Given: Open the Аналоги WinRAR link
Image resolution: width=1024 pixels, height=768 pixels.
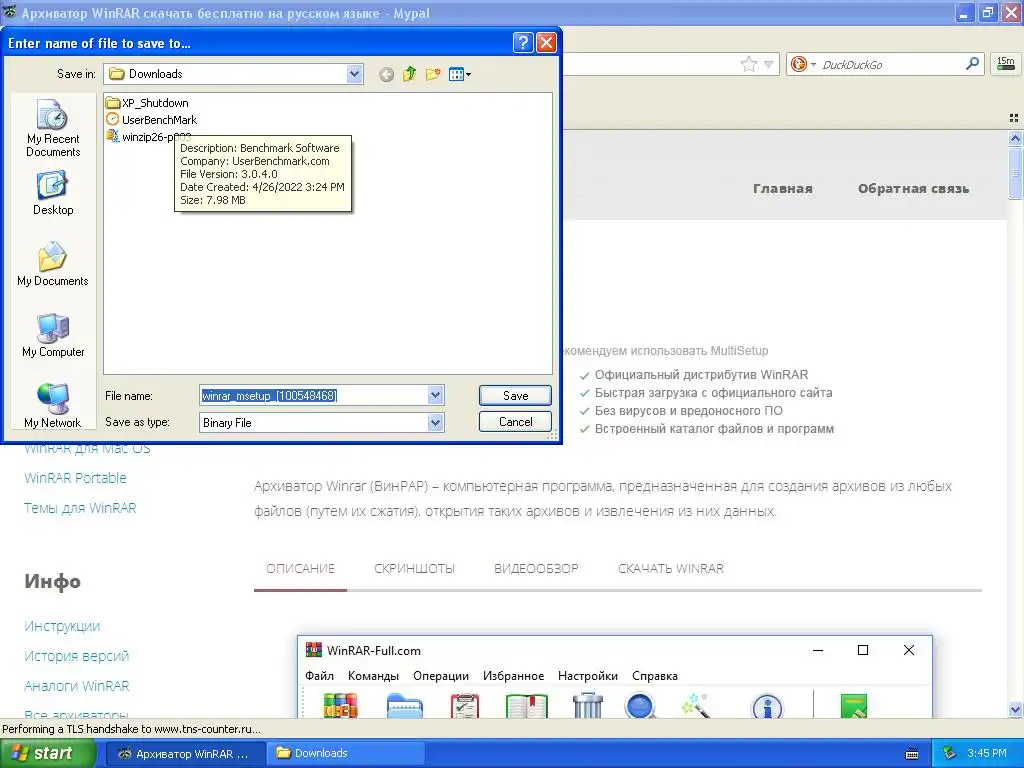Looking at the screenshot, I should (x=77, y=686).
